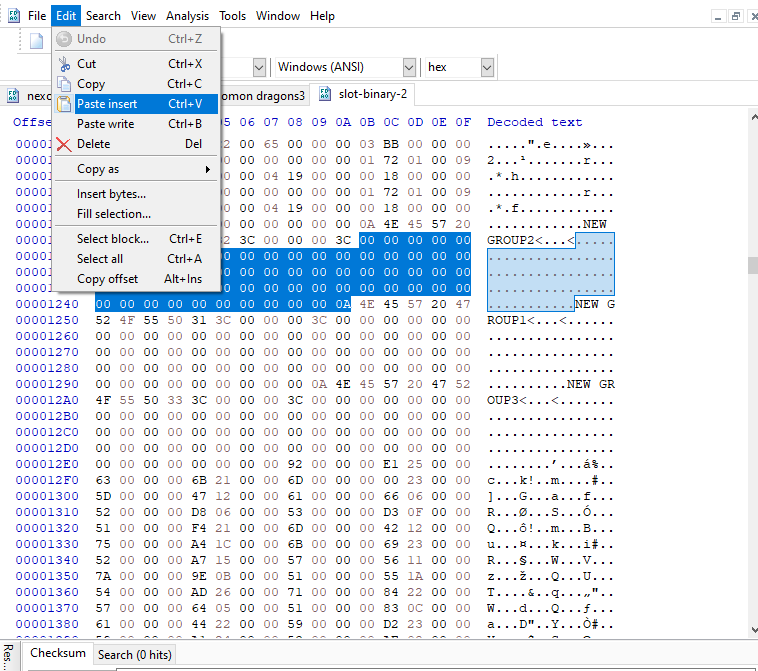Click the Paste insert clipboard icon
Viewport: 758px width, 671px height.
point(64,104)
